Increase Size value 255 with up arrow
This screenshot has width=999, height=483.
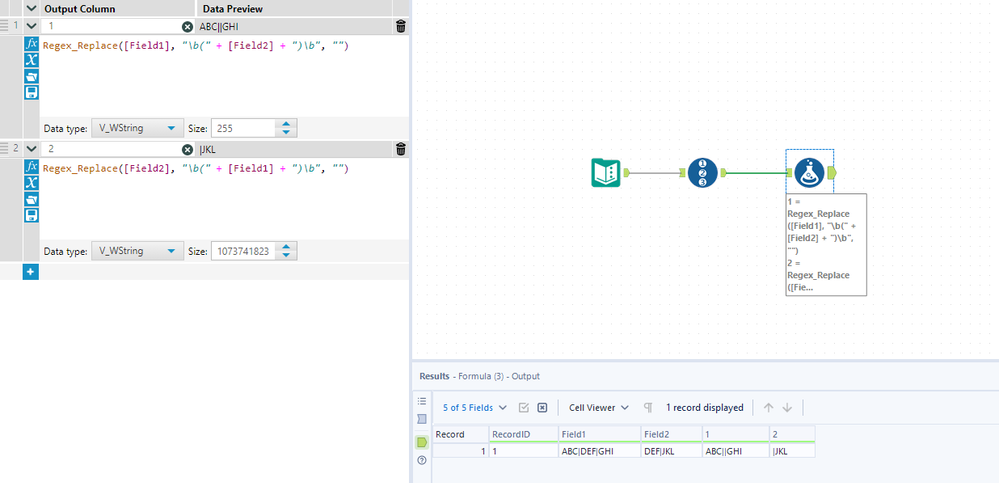pos(286,124)
